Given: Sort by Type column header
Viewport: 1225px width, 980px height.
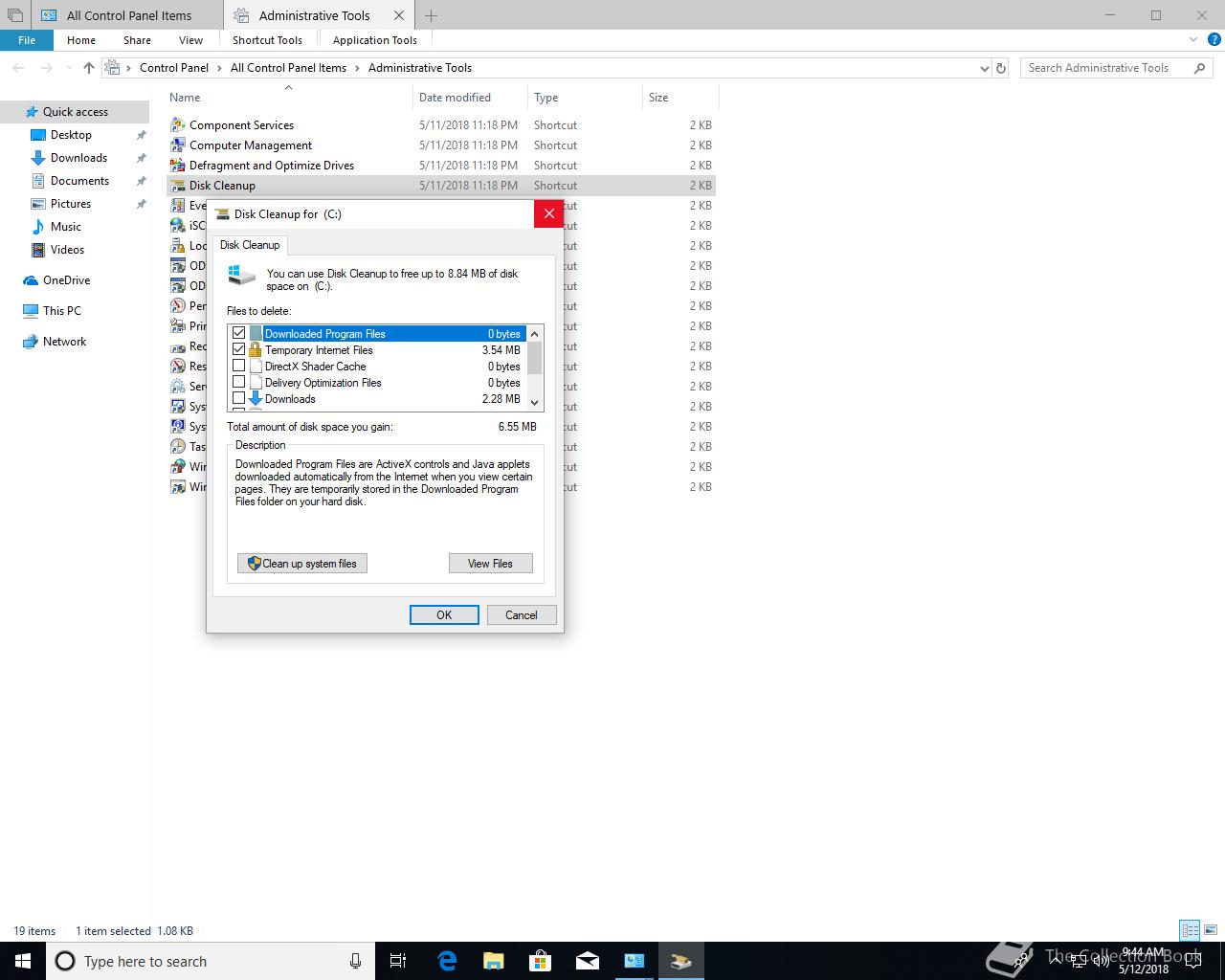Looking at the screenshot, I should (x=546, y=98).
